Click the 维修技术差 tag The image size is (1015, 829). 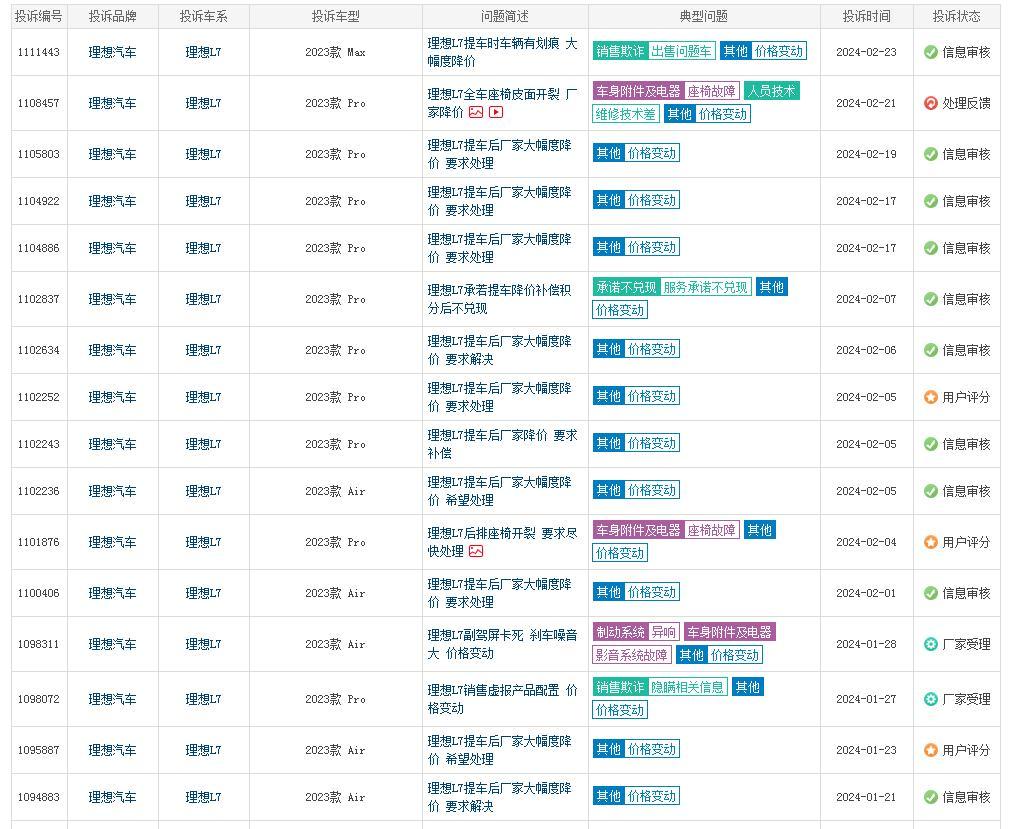pyautogui.click(x=626, y=114)
